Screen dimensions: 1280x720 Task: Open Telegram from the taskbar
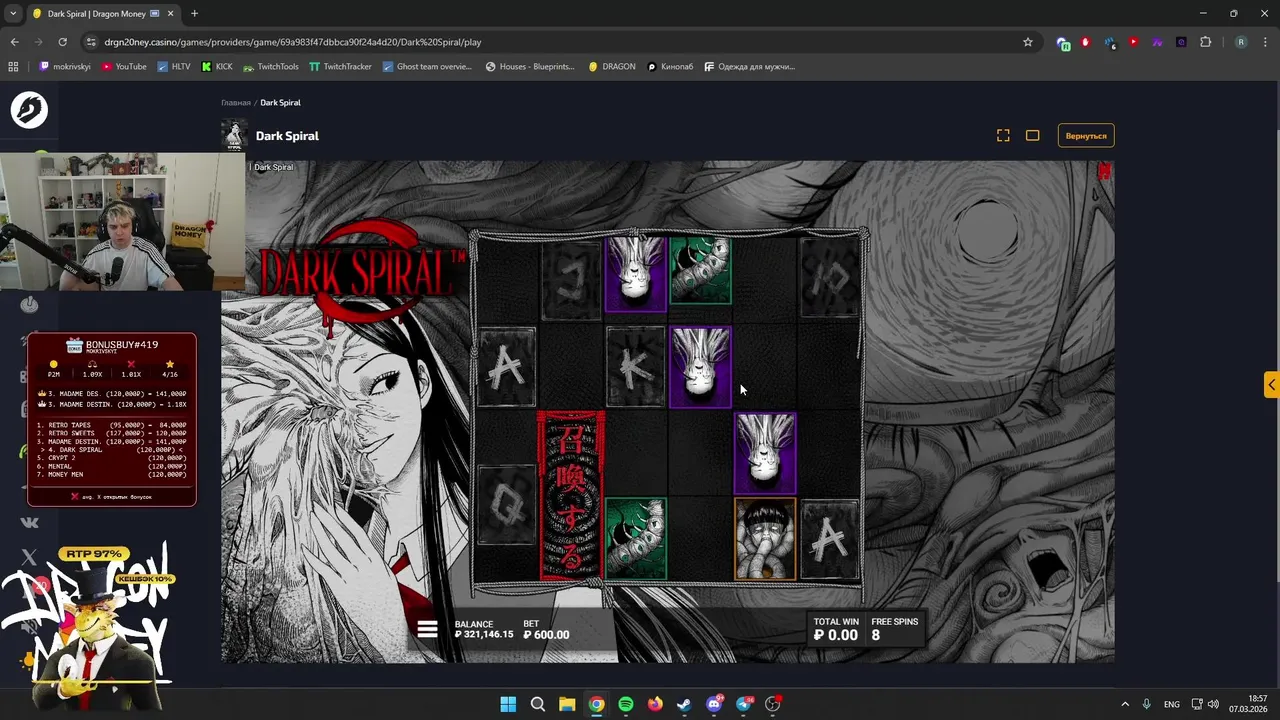(x=744, y=704)
